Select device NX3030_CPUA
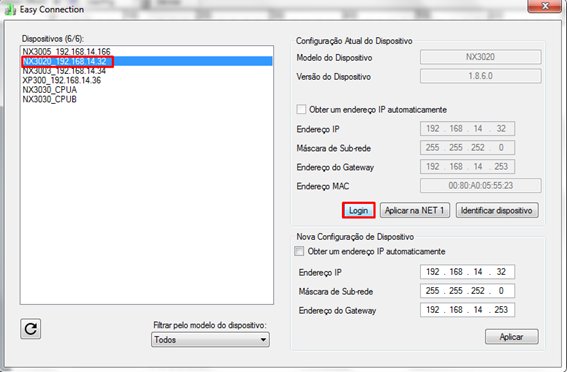Viewport: 567px width, 372px height. 146,90
